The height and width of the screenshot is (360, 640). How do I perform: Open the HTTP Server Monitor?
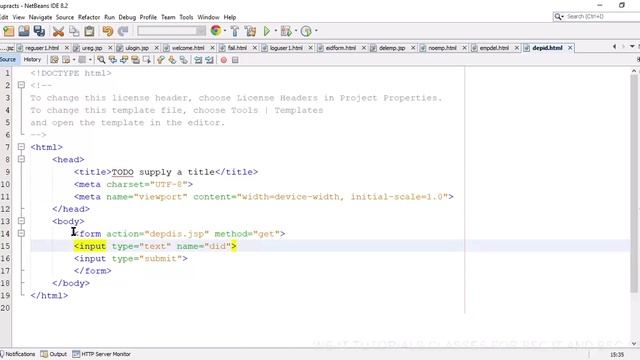(102, 354)
